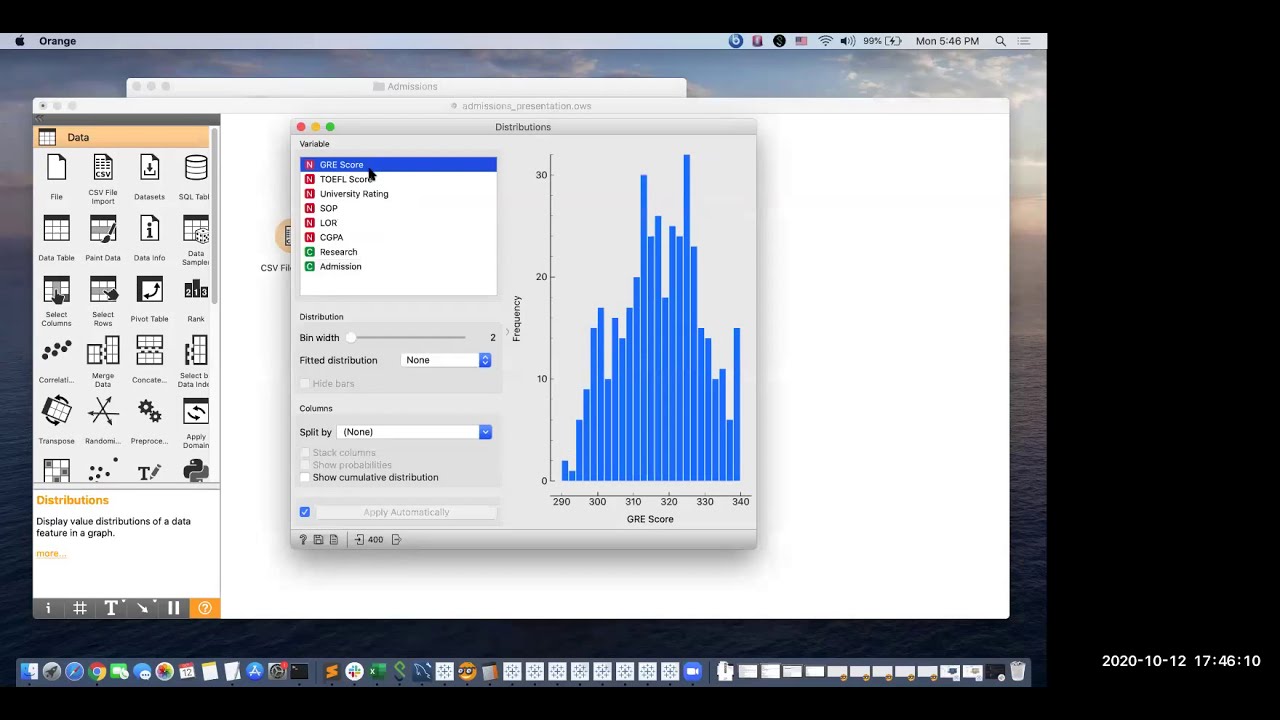Image resolution: width=1280 pixels, height=720 pixels.
Task: Open the Apple menu
Action: click(19, 41)
